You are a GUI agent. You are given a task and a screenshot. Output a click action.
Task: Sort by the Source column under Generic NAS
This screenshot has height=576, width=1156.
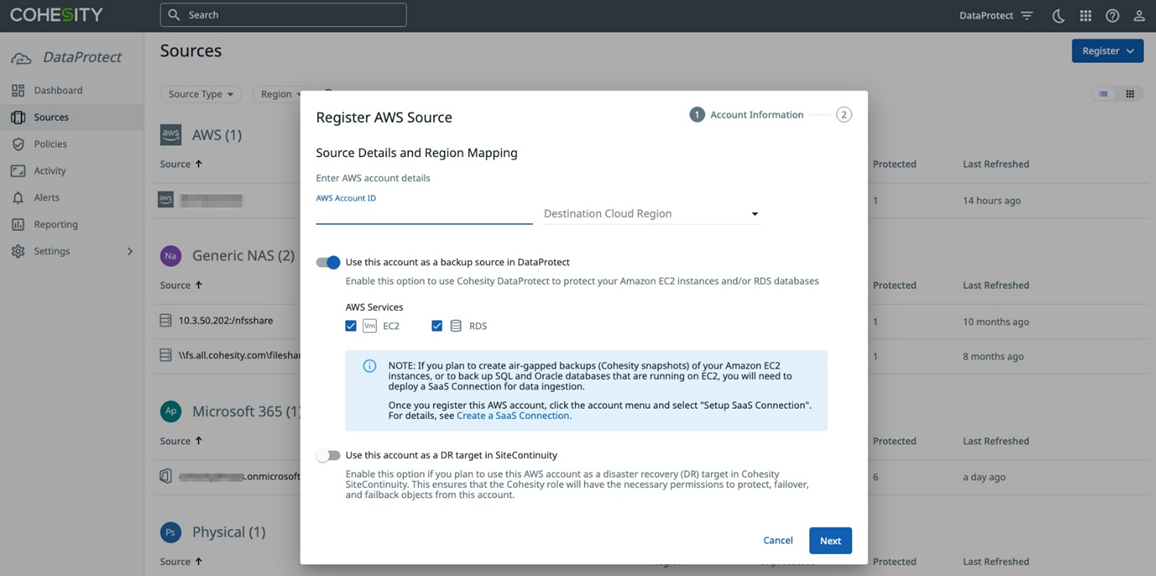tap(181, 285)
